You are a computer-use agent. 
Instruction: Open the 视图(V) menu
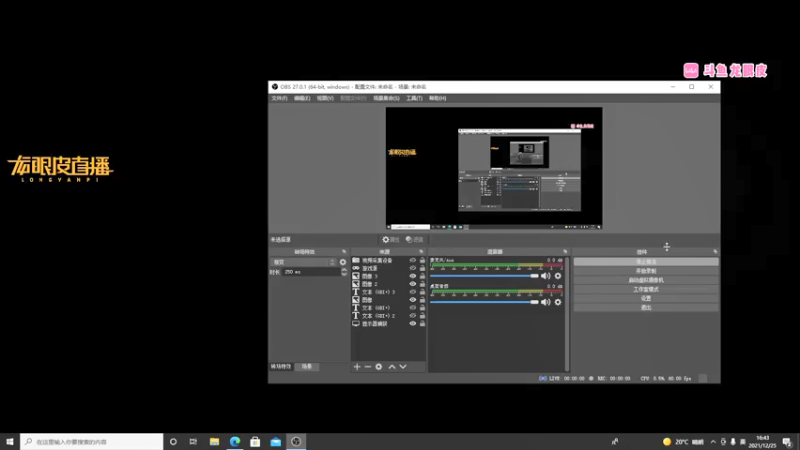point(325,98)
